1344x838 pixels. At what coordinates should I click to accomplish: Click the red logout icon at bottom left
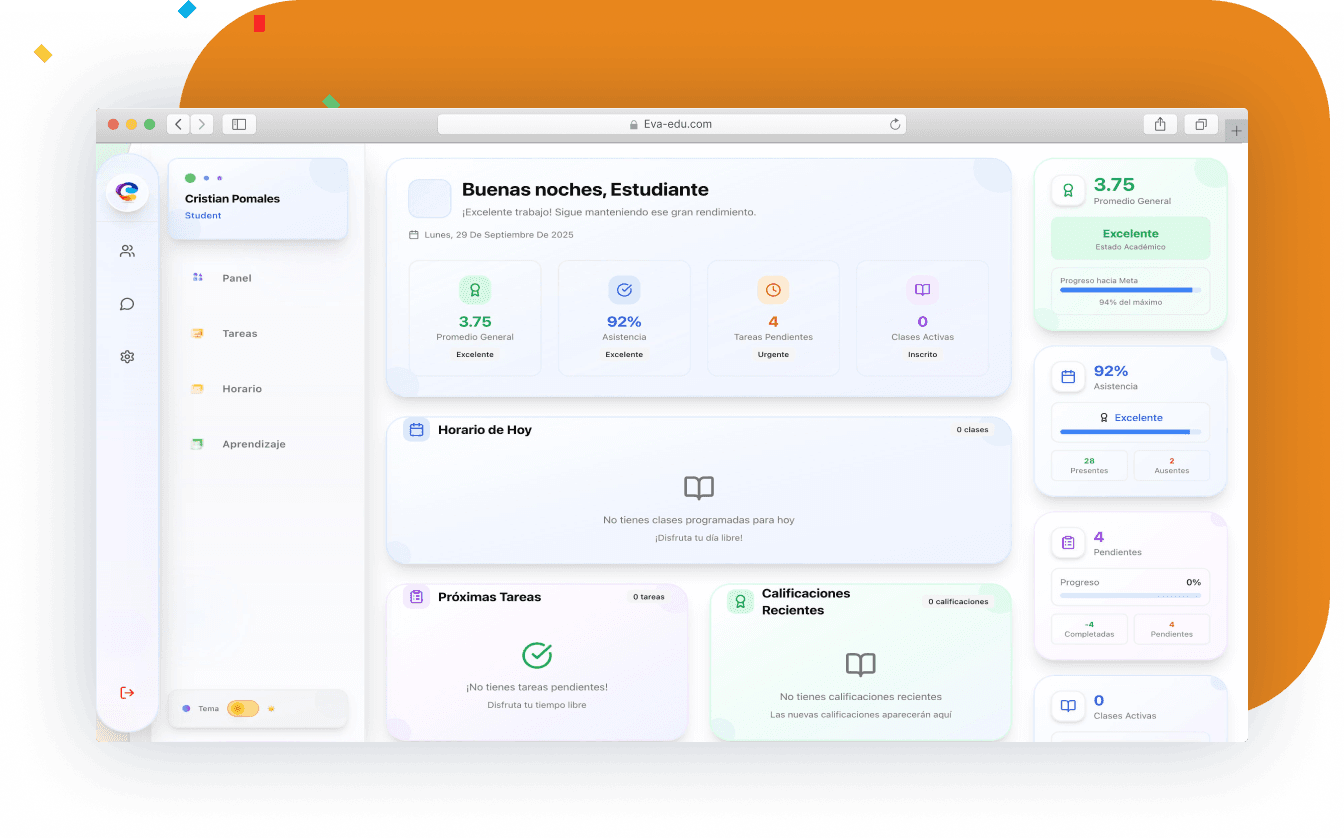pos(127,692)
